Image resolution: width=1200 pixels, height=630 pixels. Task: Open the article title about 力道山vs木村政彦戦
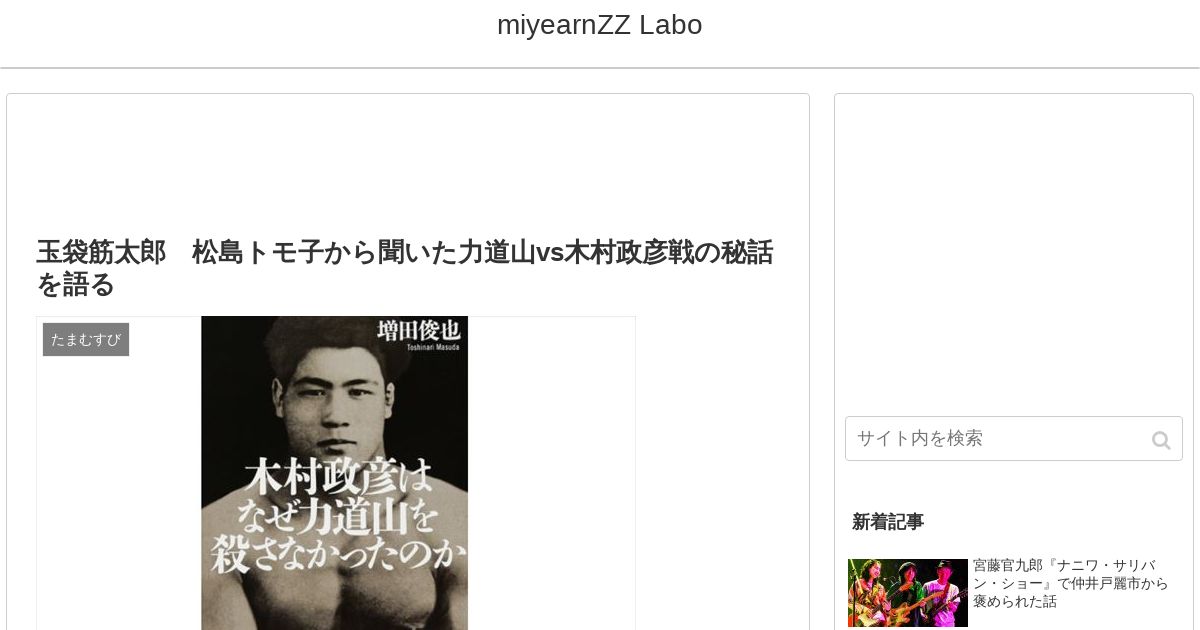(x=405, y=268)
